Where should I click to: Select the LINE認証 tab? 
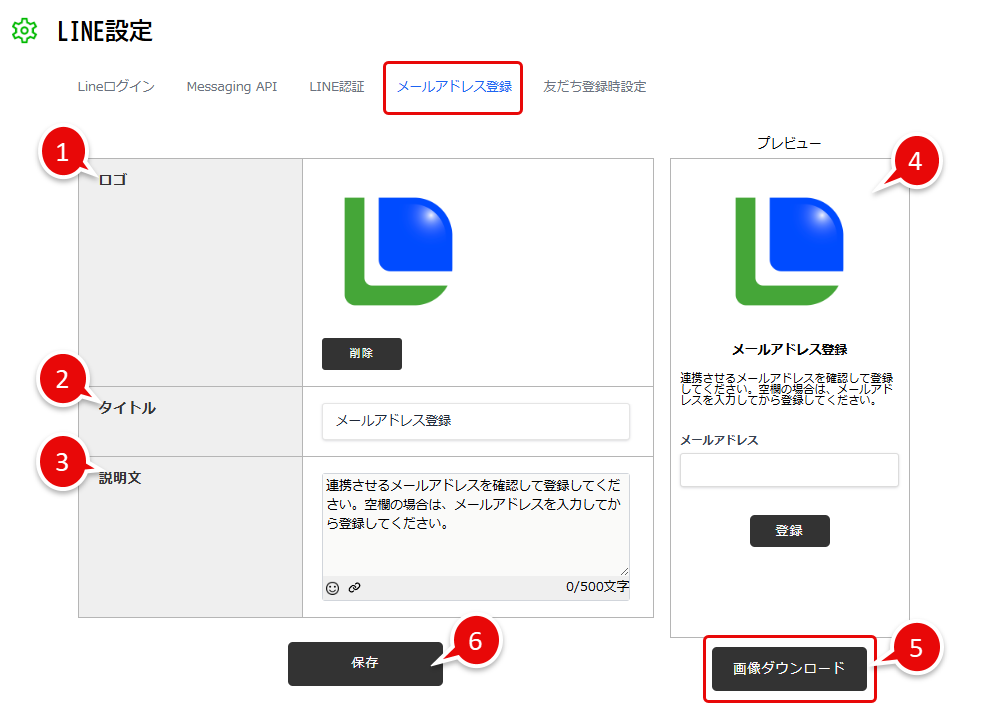tap(336, 87)
